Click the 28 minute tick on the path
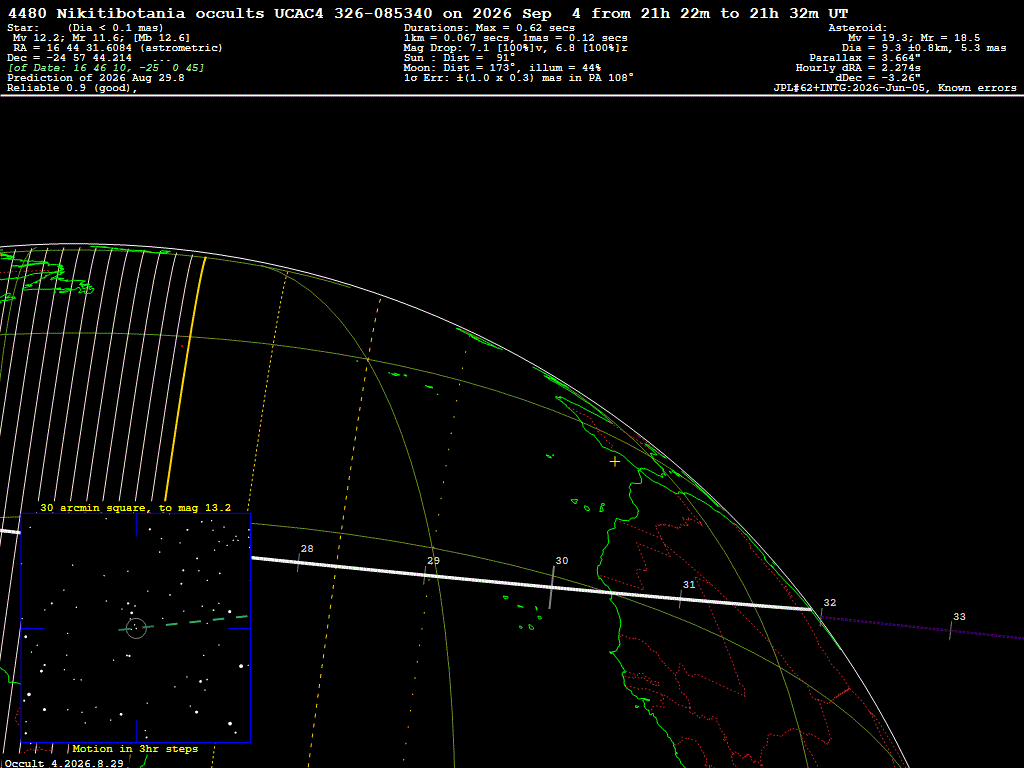Image resolution: width=1024 pixels, height=768 pixels. [299, 562]
